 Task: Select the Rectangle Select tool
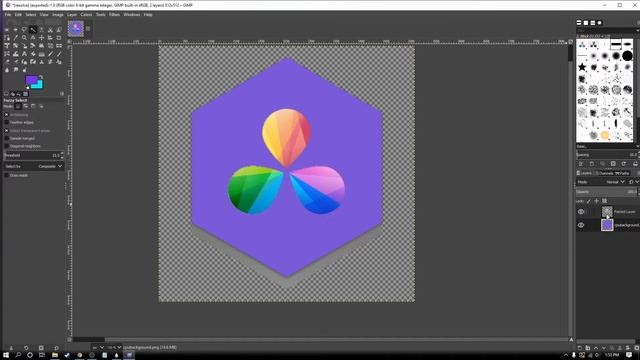7,30
